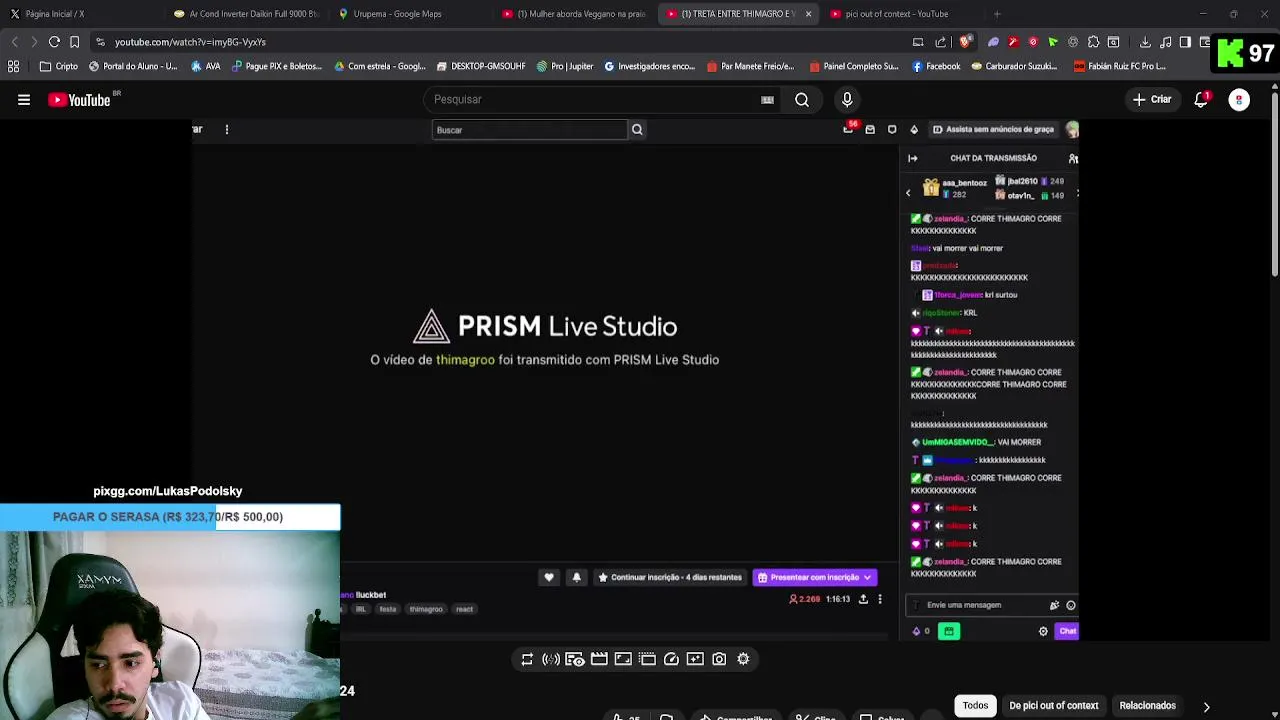Screen dimensions: 1280x720
Task: Reload the page in the browser
Action: pyautogui.click(x=54, y=42)
